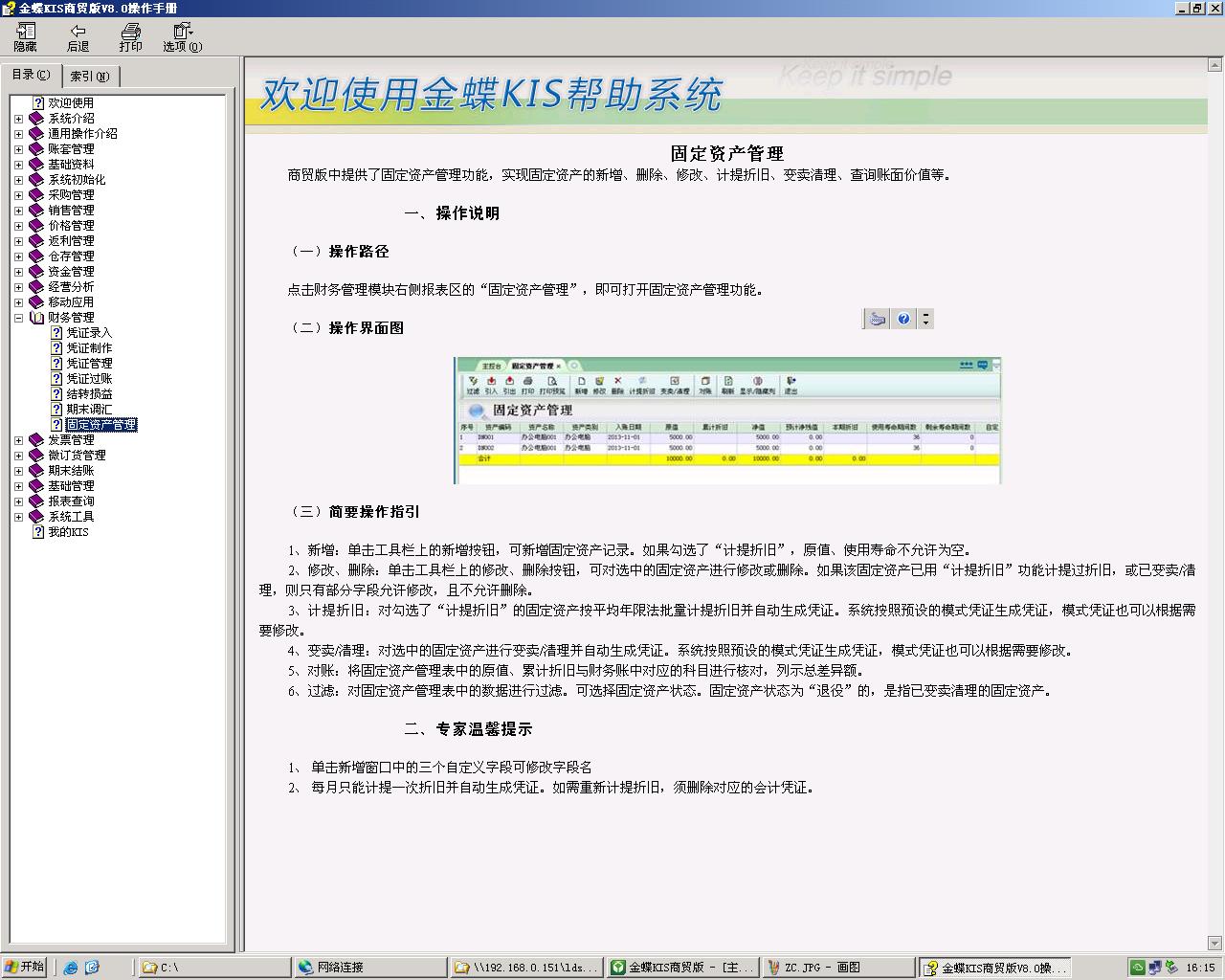Click the book icon beside 发票管理

pyautogui.click(x=36, y=440)
